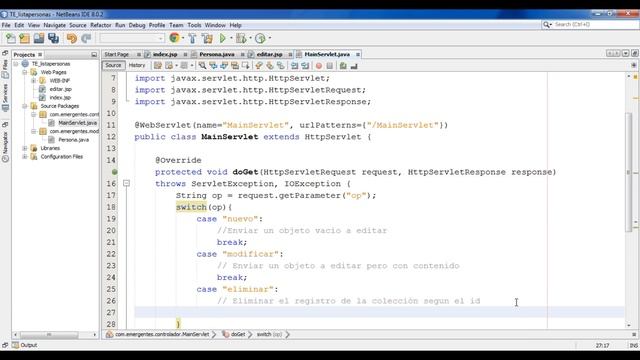This screenshot has width=640, height=360.
Task: Expand the WEB-INF folder
Action: point(33,81)
